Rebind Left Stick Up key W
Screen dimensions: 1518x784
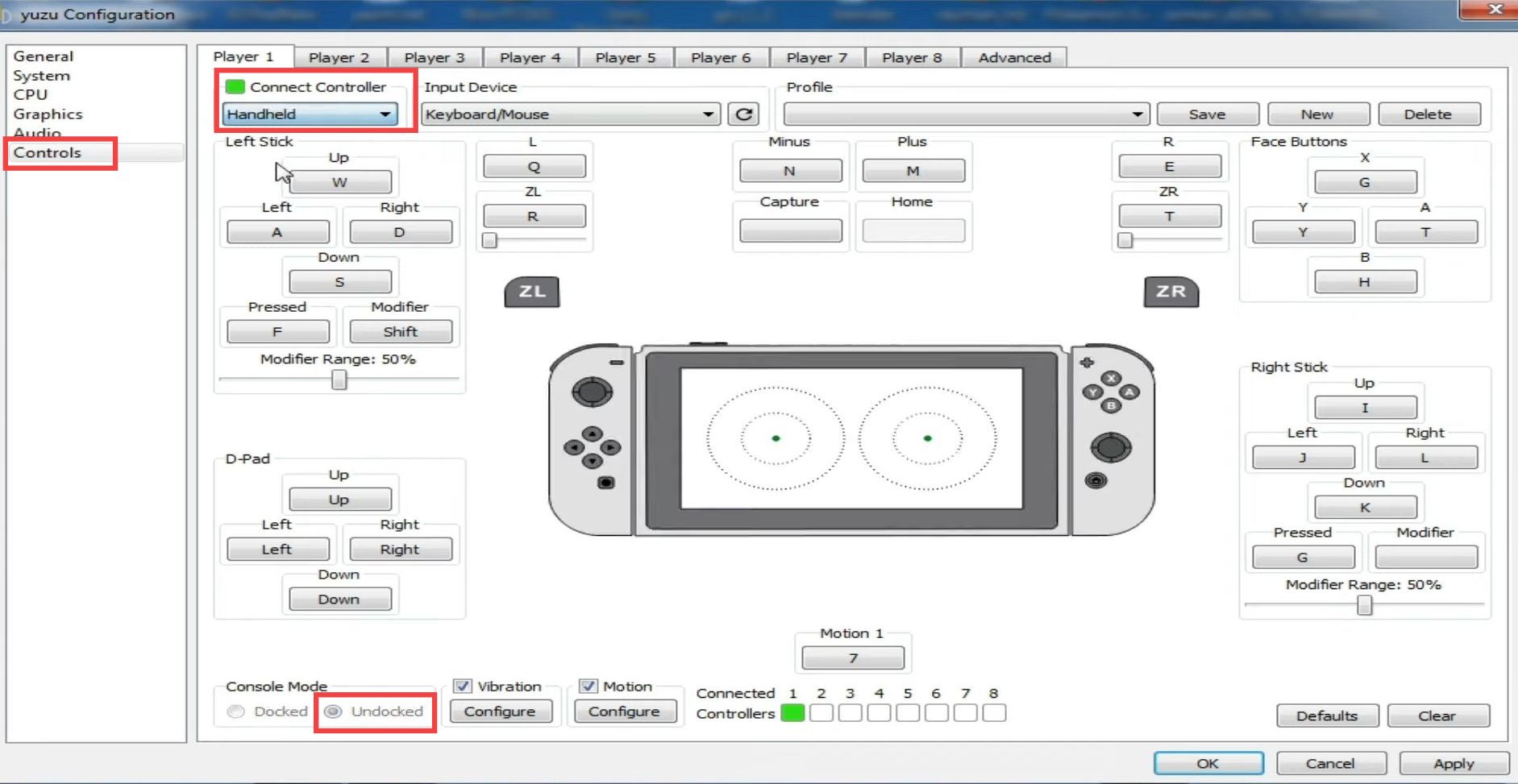coord(340,182)
